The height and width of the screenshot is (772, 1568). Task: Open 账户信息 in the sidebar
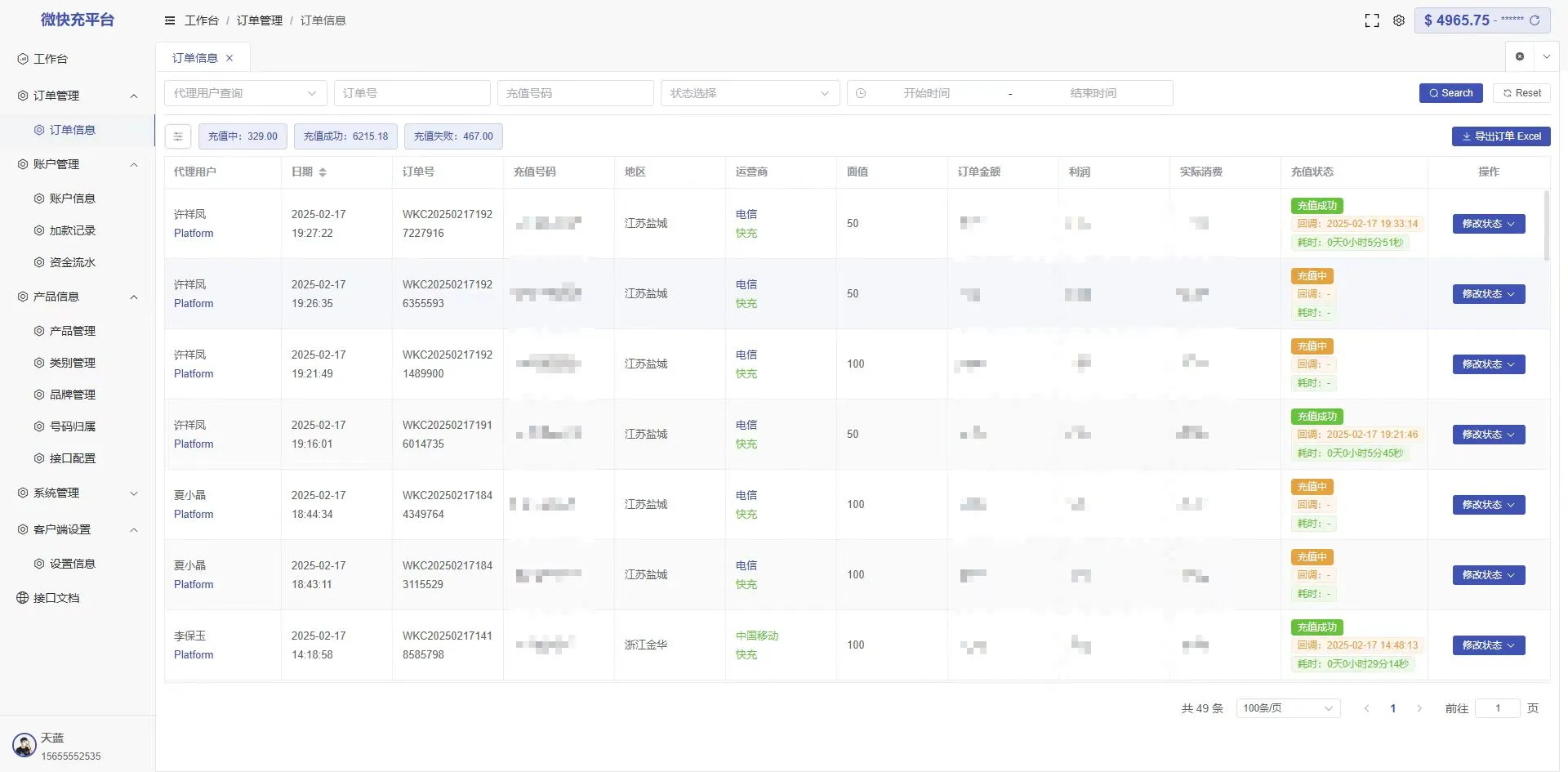tap(72, 199)
